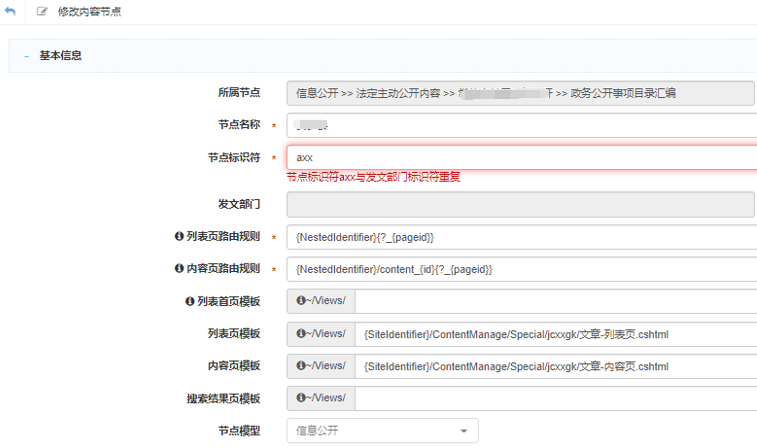Viewport: 757px width, 448px height.
Task: Click the edit icon beside 修改内容节点
Action: pos(41,12)
